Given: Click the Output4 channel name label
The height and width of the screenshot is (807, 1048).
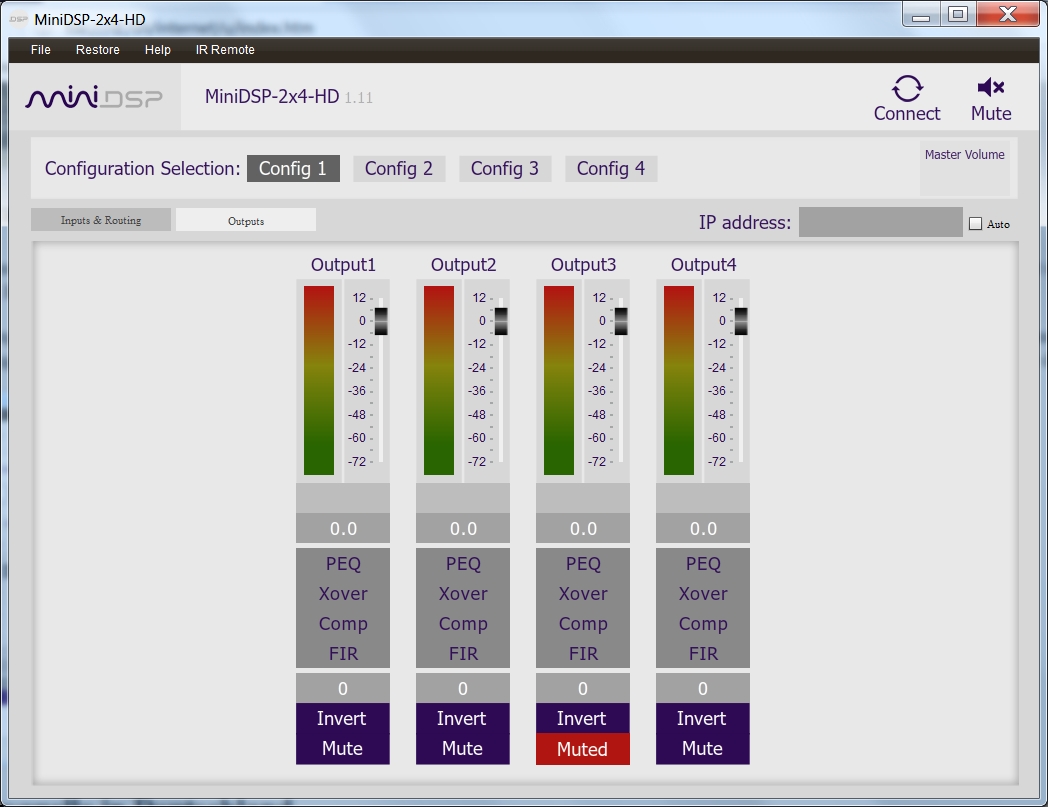Looking at the screenshot, I should click(703, 265).
